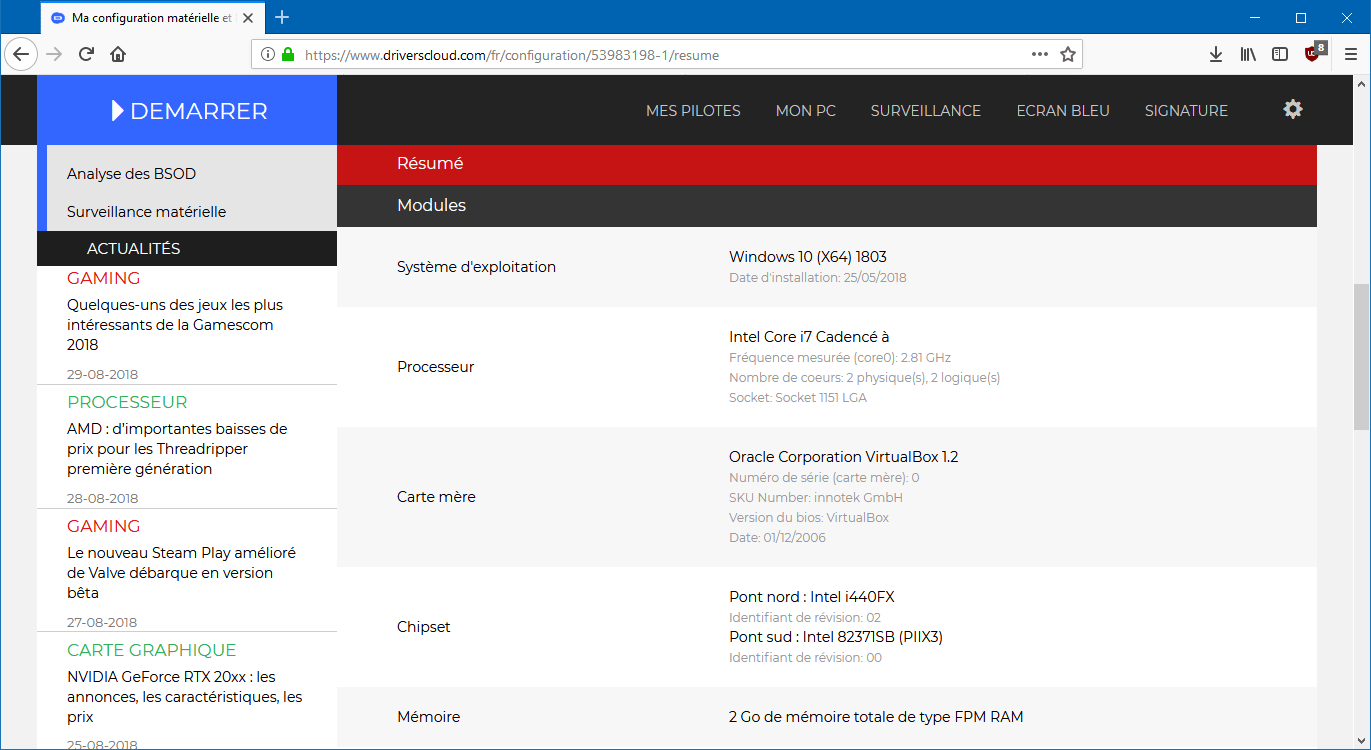Screen dimensions: 1371x750
Task: Click the 2 Go de mémoire totale text
Action: [x=876, y=717]
